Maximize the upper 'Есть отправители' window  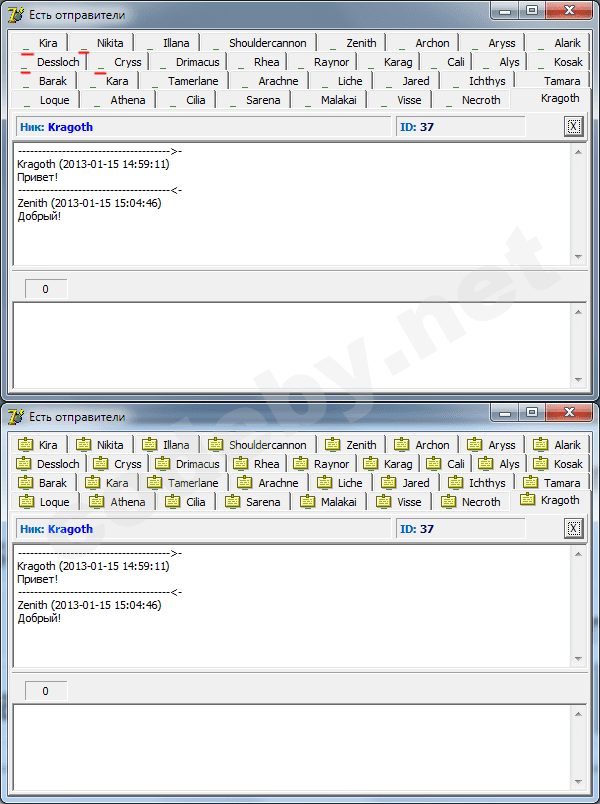(532, 10)
